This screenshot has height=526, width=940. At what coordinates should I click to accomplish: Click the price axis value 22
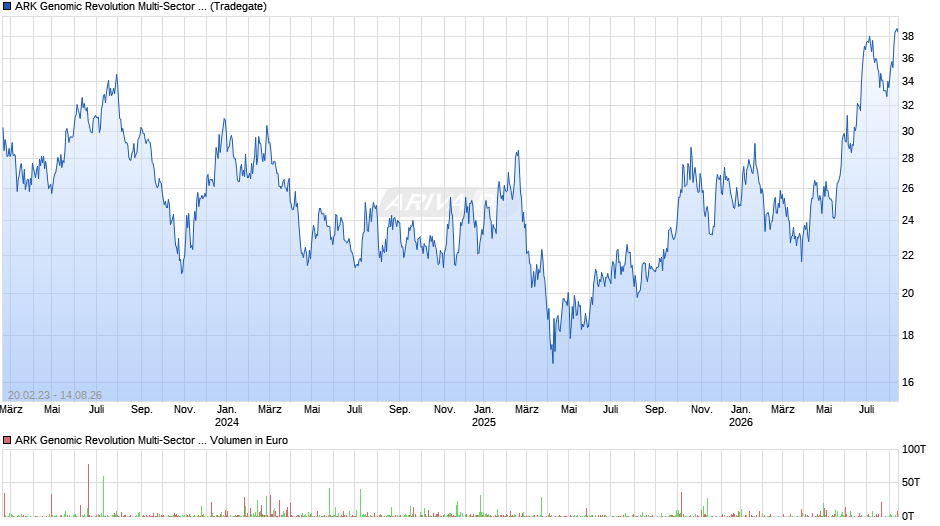coord(908,256)
